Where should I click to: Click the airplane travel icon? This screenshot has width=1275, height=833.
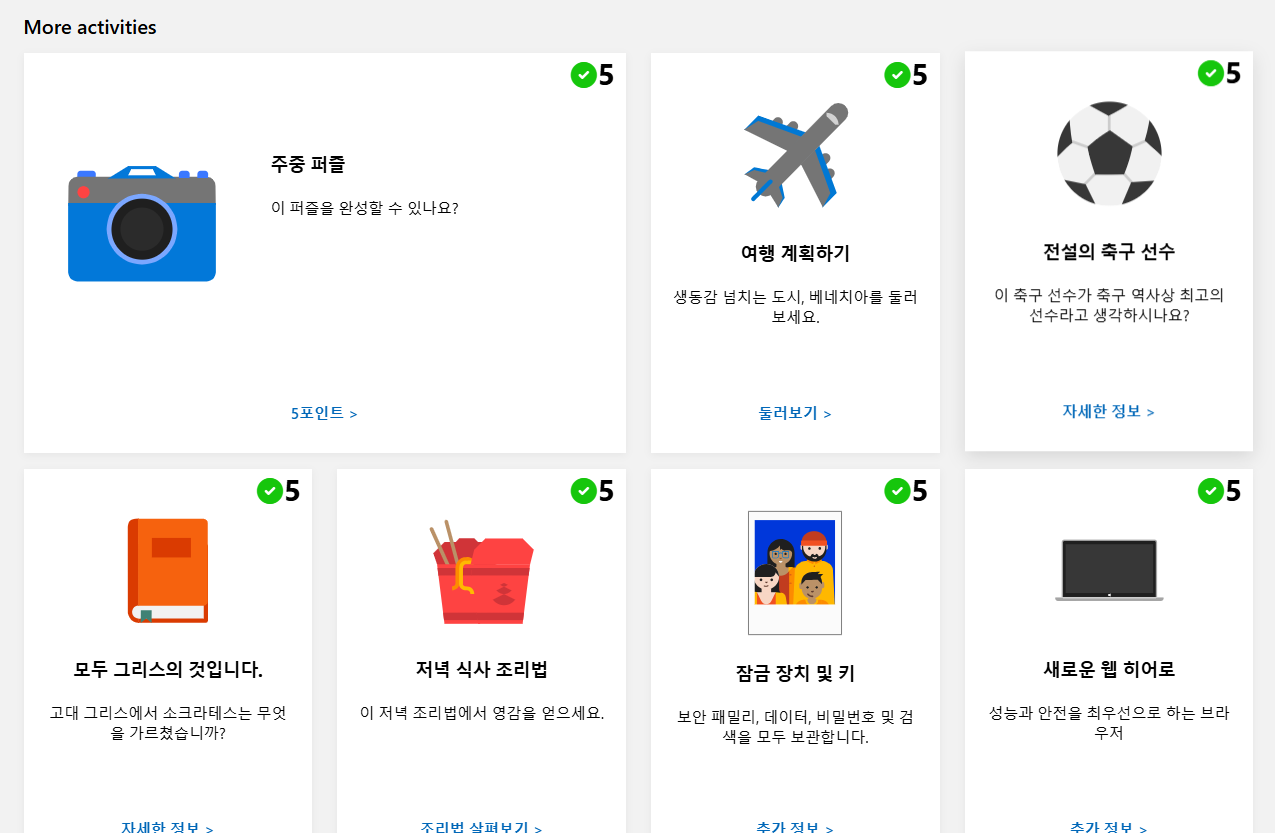click(x=795, y=155)
